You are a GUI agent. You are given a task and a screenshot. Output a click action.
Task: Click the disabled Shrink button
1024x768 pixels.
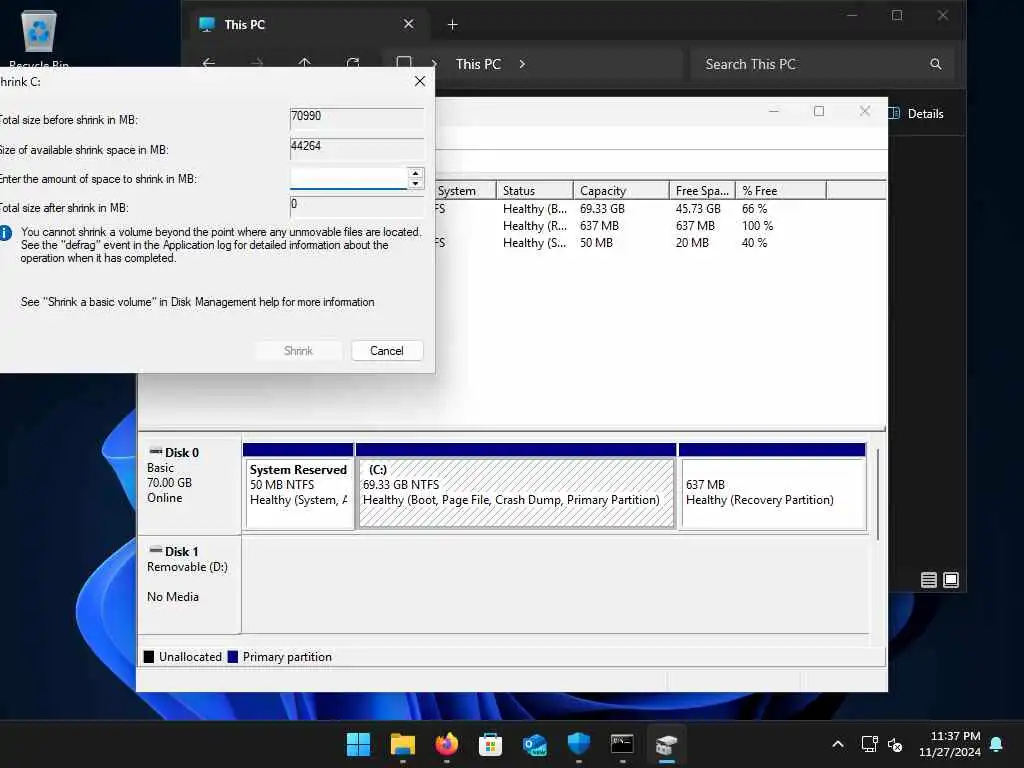click(298, 351)
